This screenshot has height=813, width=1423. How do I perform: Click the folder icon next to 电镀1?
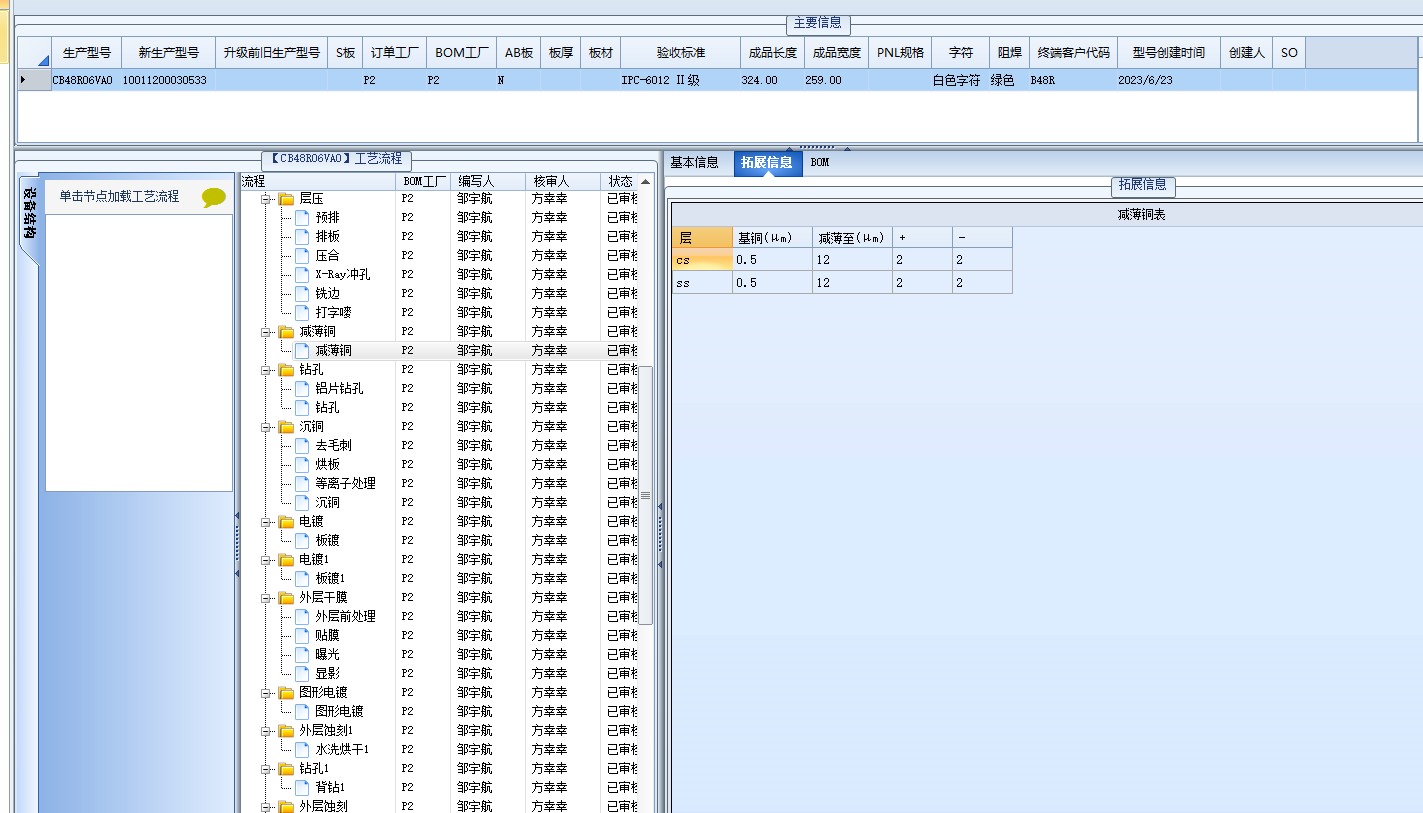(287, 560)
